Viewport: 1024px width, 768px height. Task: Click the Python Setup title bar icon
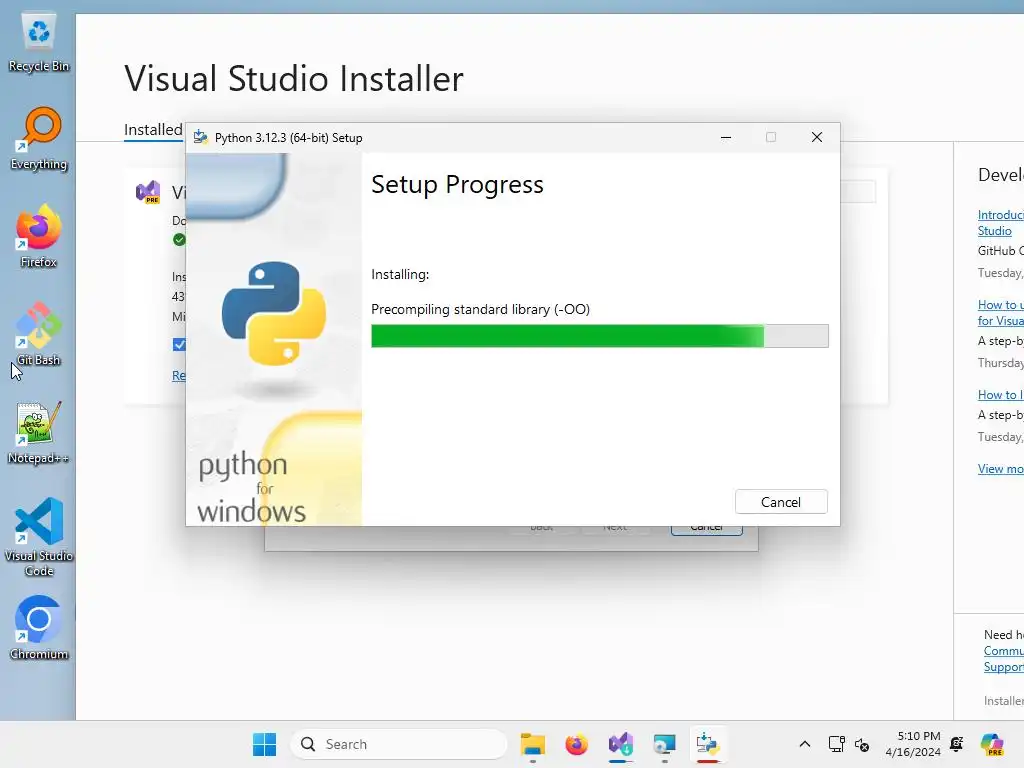(x=200, y=137)
